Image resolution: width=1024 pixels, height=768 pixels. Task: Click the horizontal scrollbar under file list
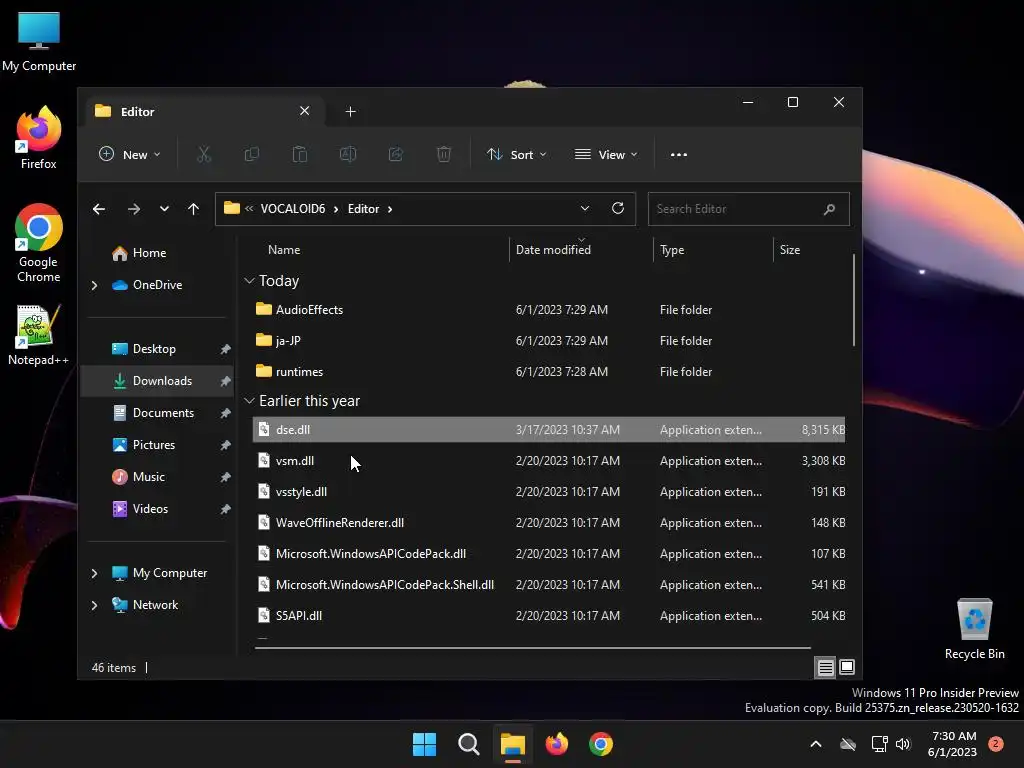pos(532,648)
